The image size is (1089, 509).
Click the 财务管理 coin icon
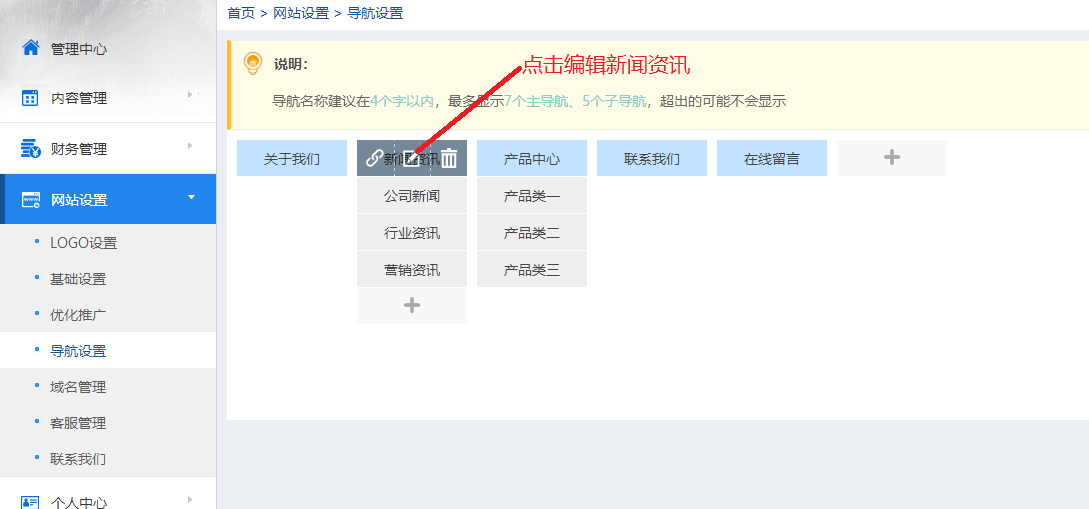tap(31, 149)
